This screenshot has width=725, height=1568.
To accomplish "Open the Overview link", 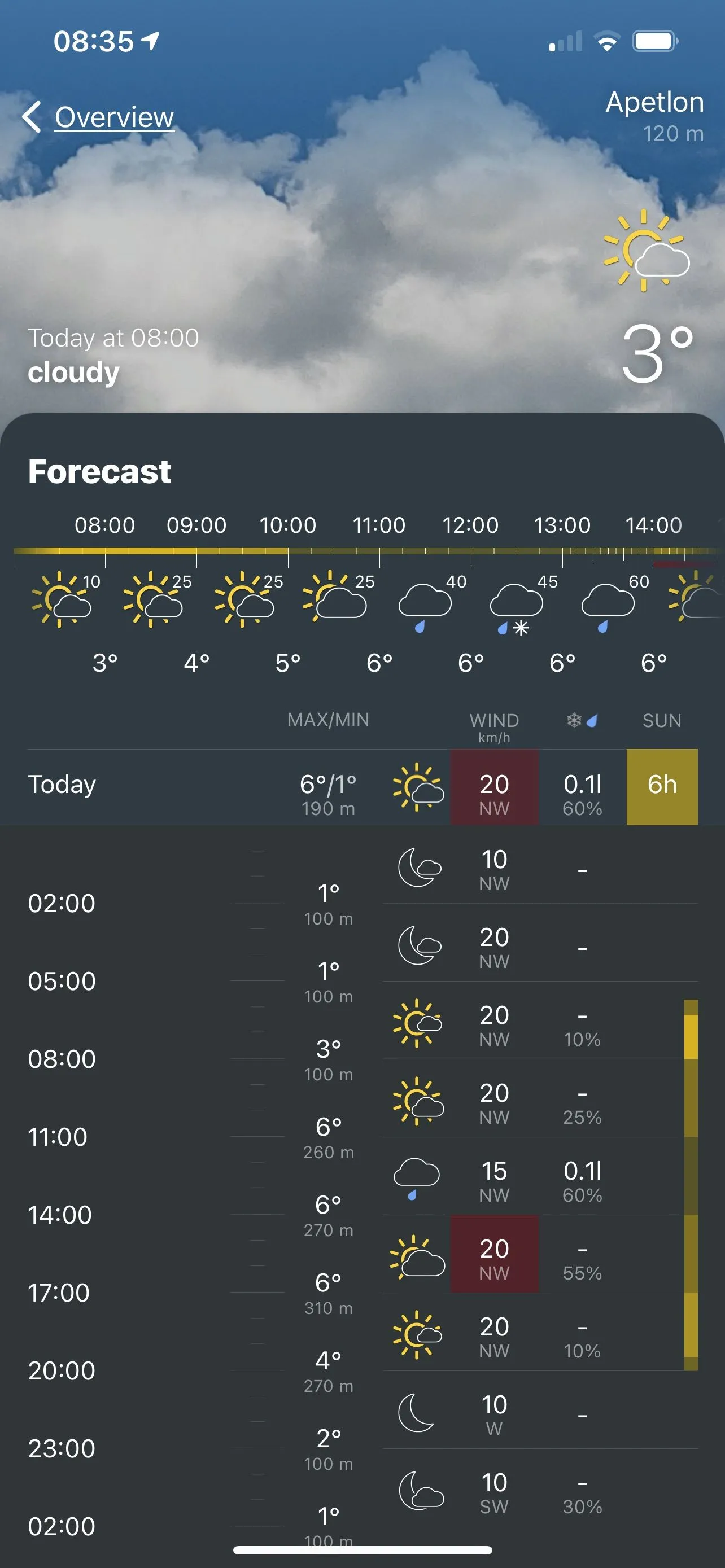I will pyautogui.click(x=115, y=117).
